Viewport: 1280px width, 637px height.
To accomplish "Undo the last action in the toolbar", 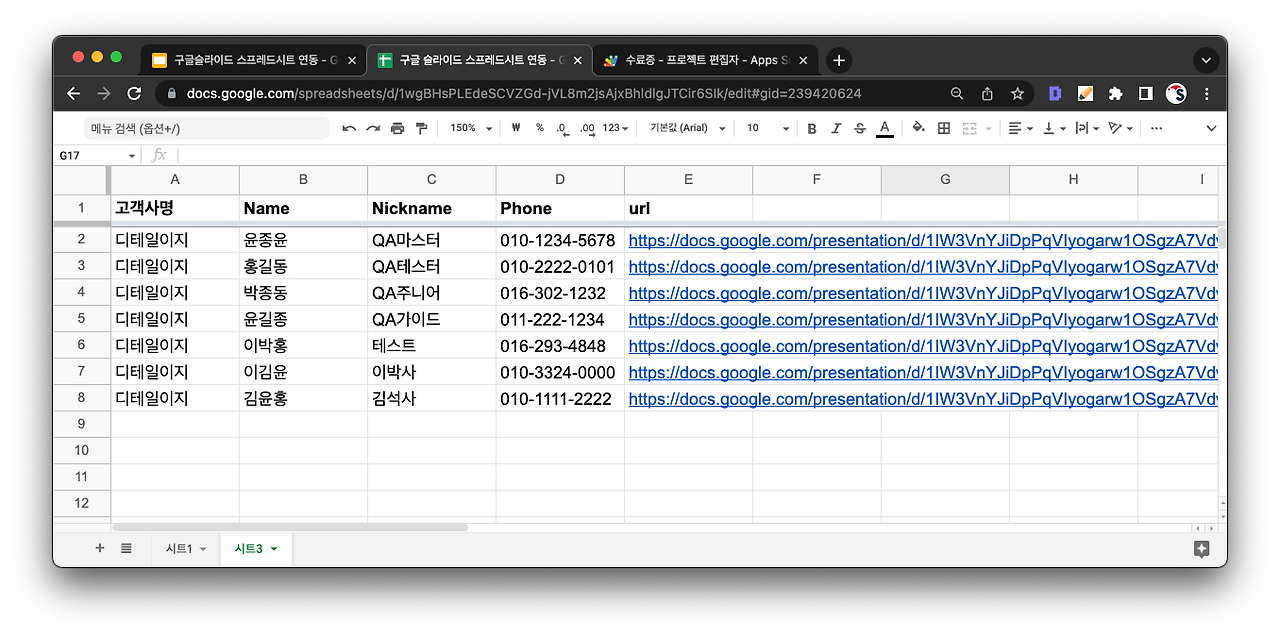I will click(x=348, y=128).
